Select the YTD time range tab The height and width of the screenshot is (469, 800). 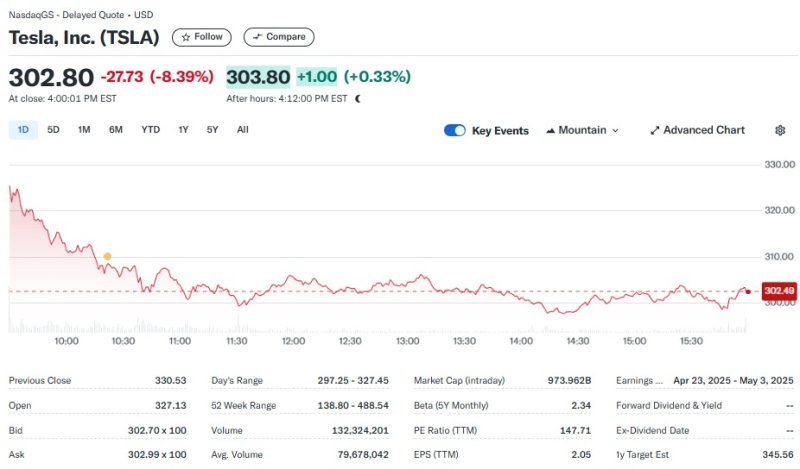[151, 130]
